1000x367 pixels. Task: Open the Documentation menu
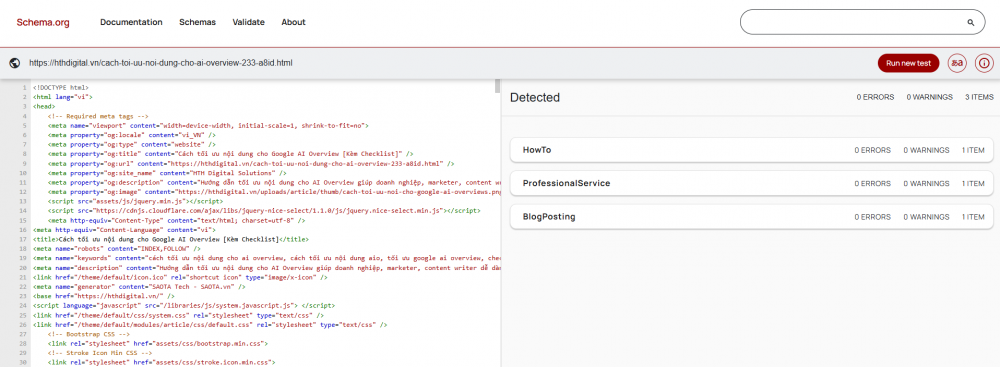pos(131,22)
